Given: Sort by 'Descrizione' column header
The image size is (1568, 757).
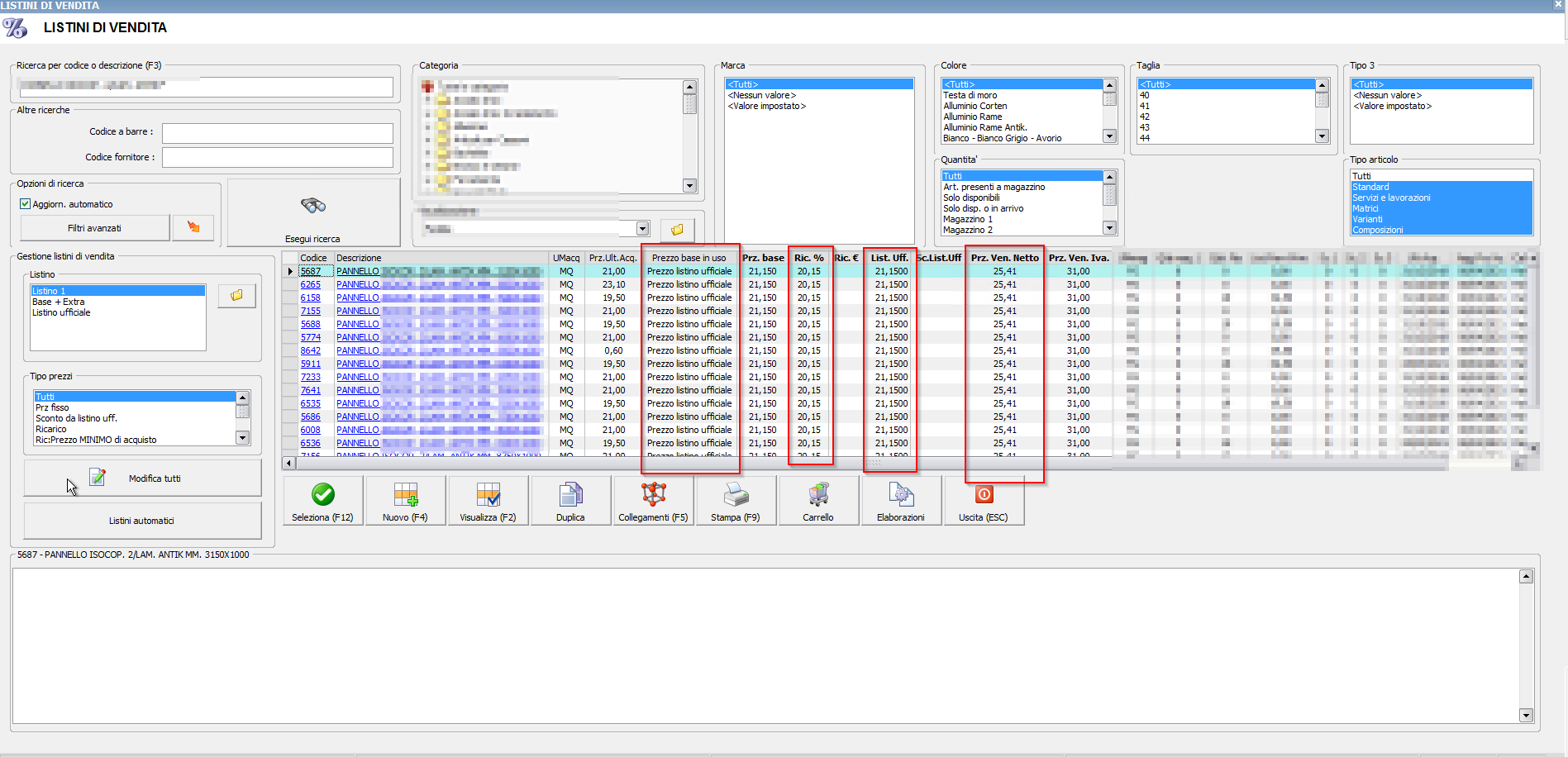Looking at the screenshot, I should (x=441, y=258).
